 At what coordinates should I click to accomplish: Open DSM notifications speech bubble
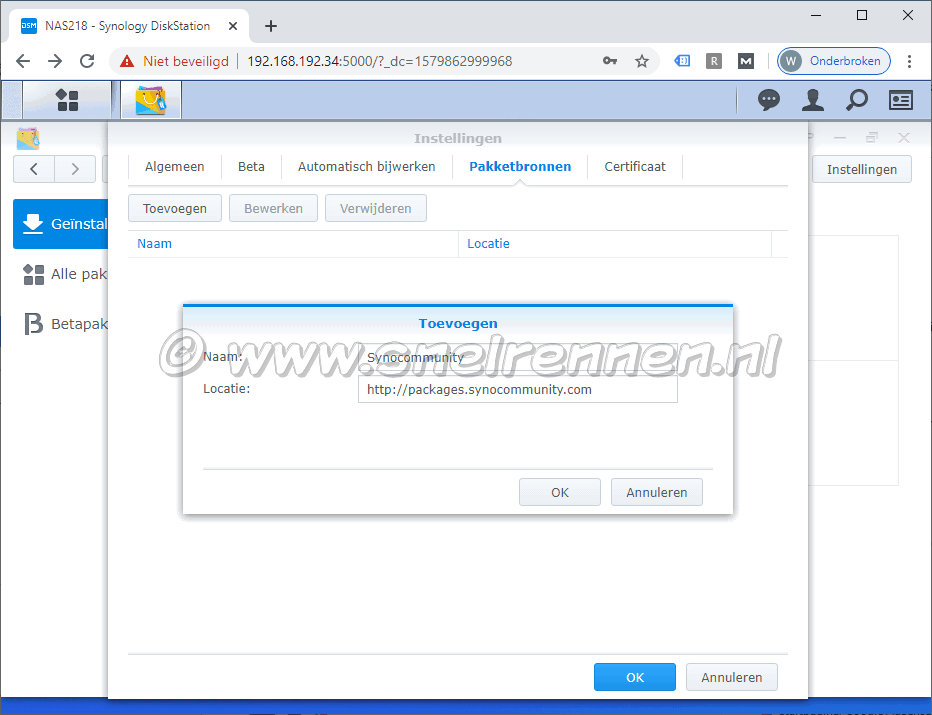click(769, 100)
